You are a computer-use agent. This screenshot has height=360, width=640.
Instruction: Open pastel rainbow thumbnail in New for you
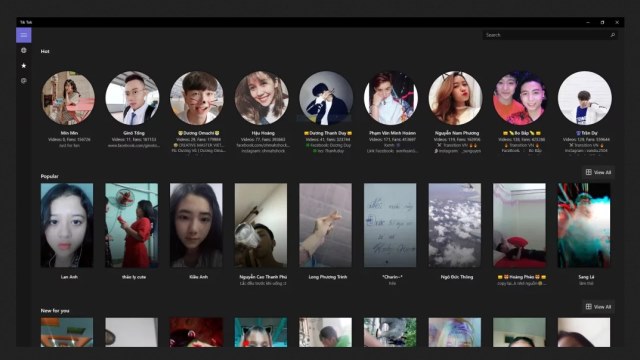click(x=455, y=332)
